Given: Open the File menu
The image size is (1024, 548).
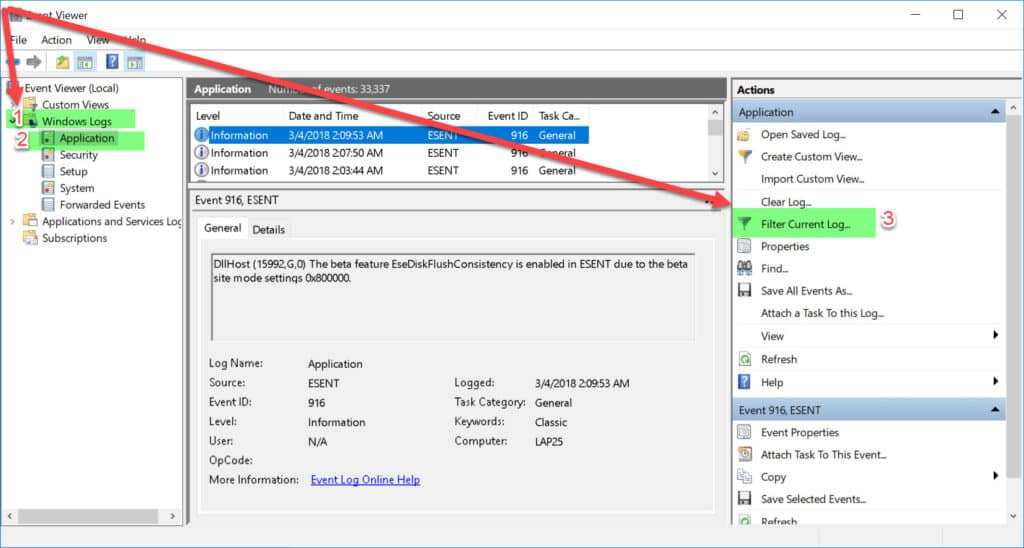Looking at the screenshot, I should (18, 40).
